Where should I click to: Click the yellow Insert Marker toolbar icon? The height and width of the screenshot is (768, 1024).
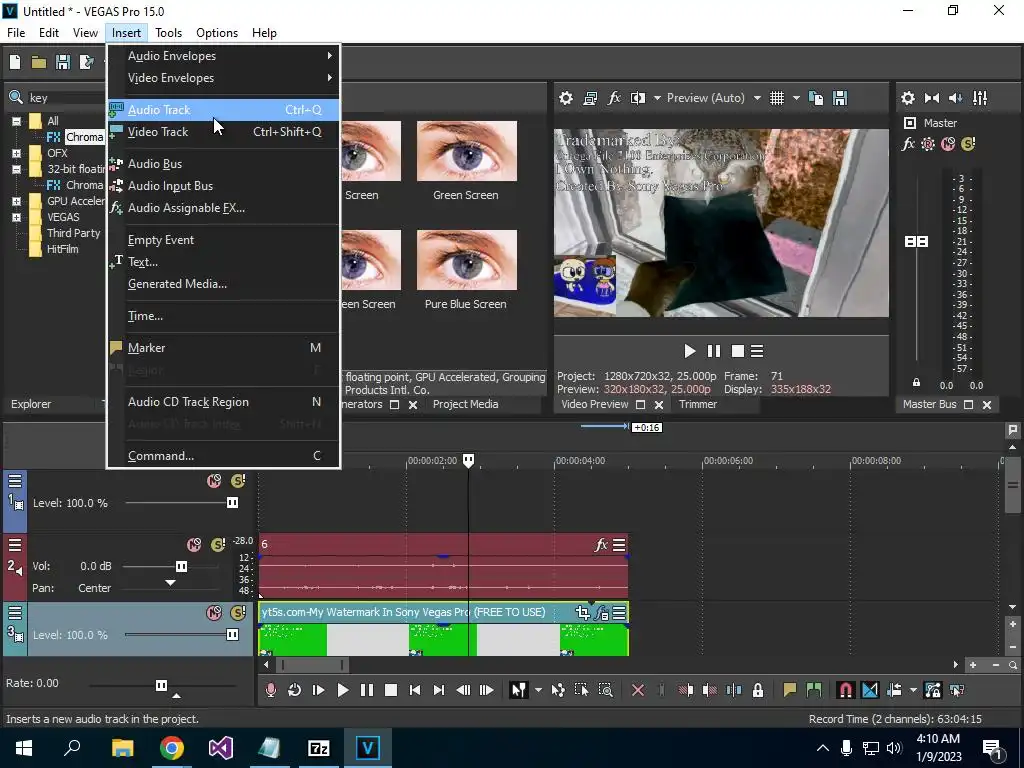coord(790,690)
